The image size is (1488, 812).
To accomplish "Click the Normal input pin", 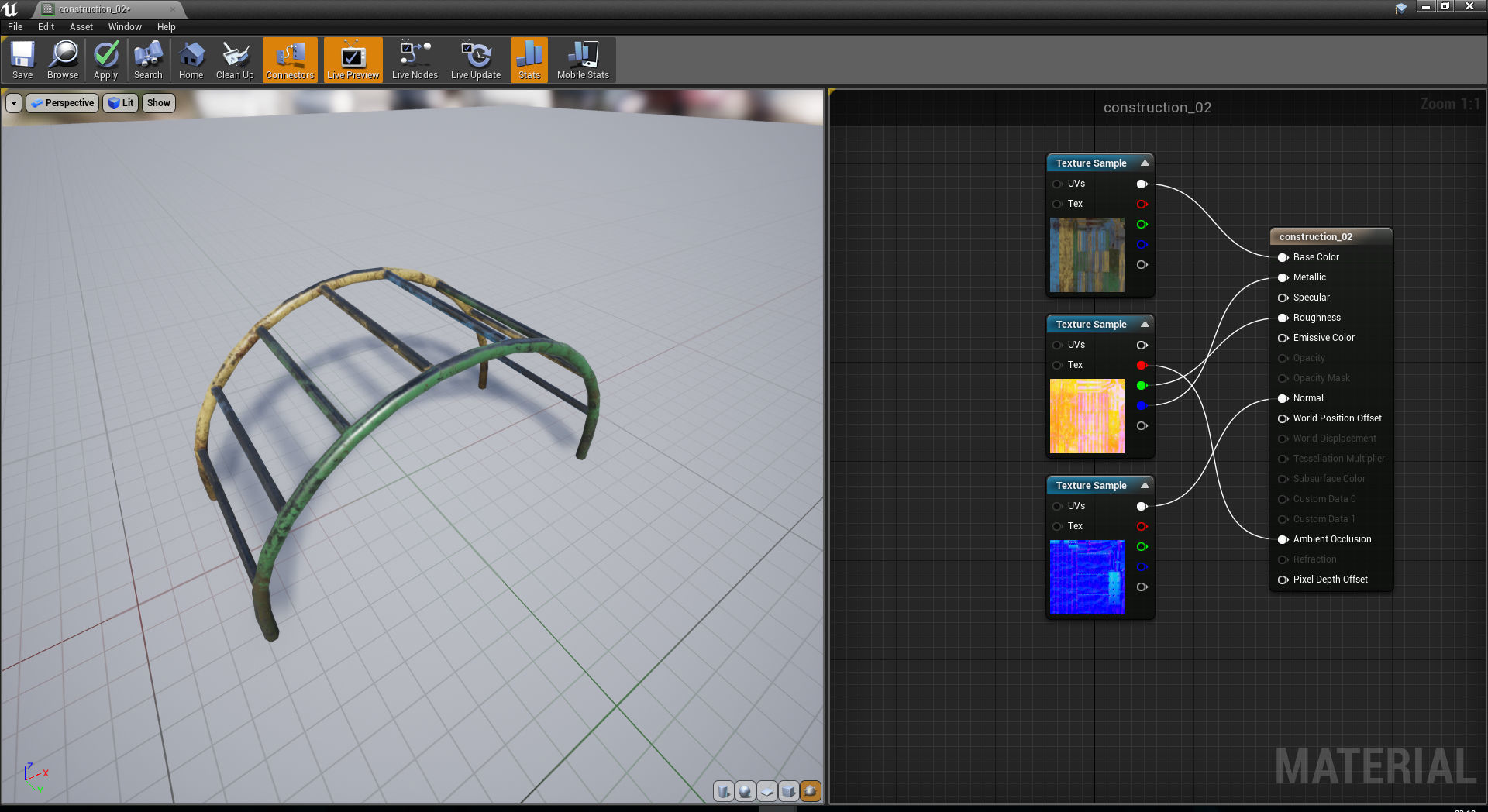I will tap(1283, 398).
